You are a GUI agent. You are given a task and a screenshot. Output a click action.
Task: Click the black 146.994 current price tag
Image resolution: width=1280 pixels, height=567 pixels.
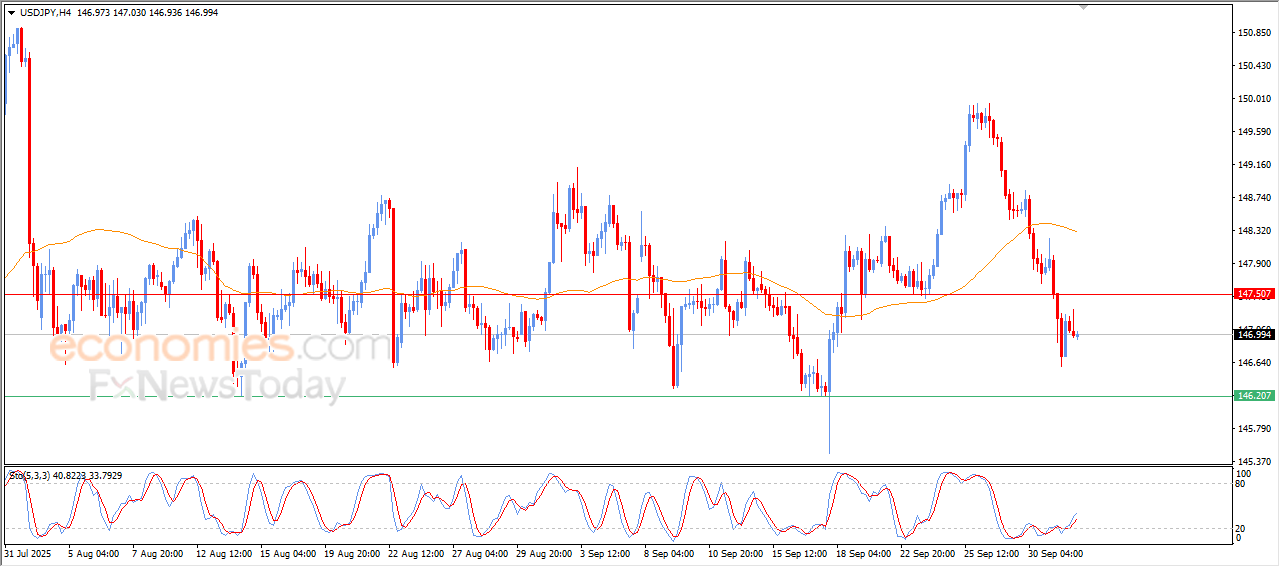(x=1254, y=335)
